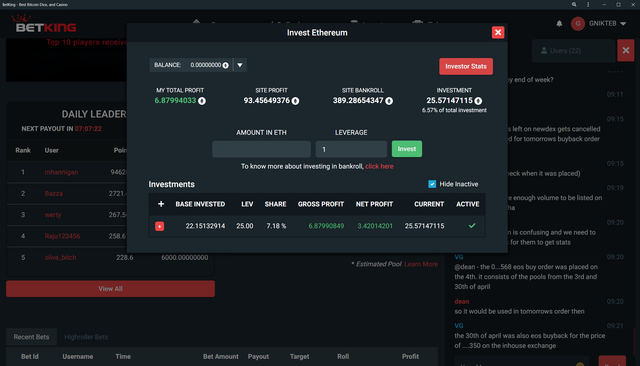This screenshot has width=640, height=366.
Task: Open the Users (22) tab
Action: [573, 51]
